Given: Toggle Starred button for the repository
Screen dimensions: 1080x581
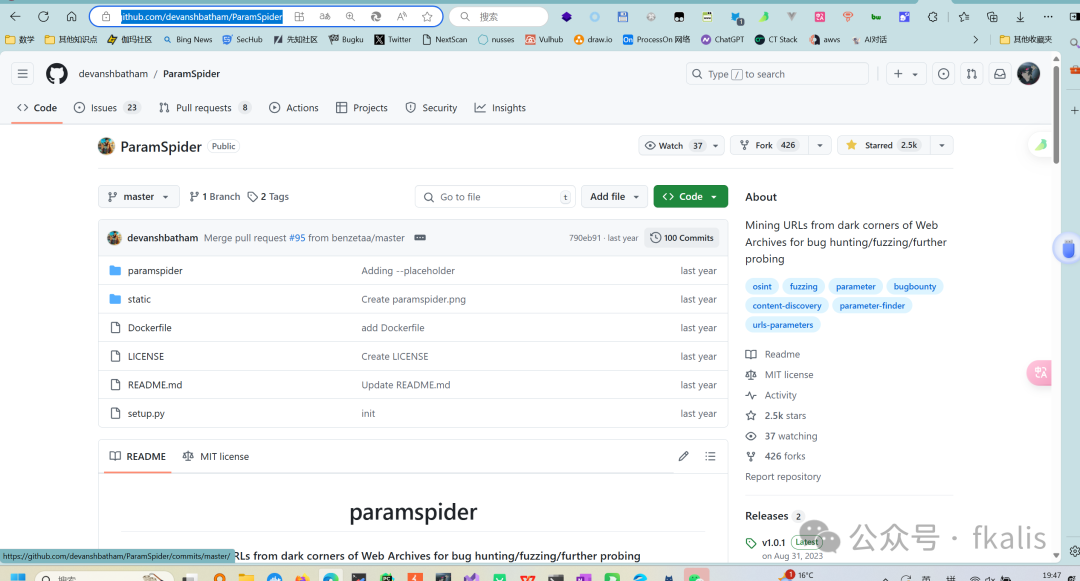Looking at the screenshot, I should pos(884,145).
